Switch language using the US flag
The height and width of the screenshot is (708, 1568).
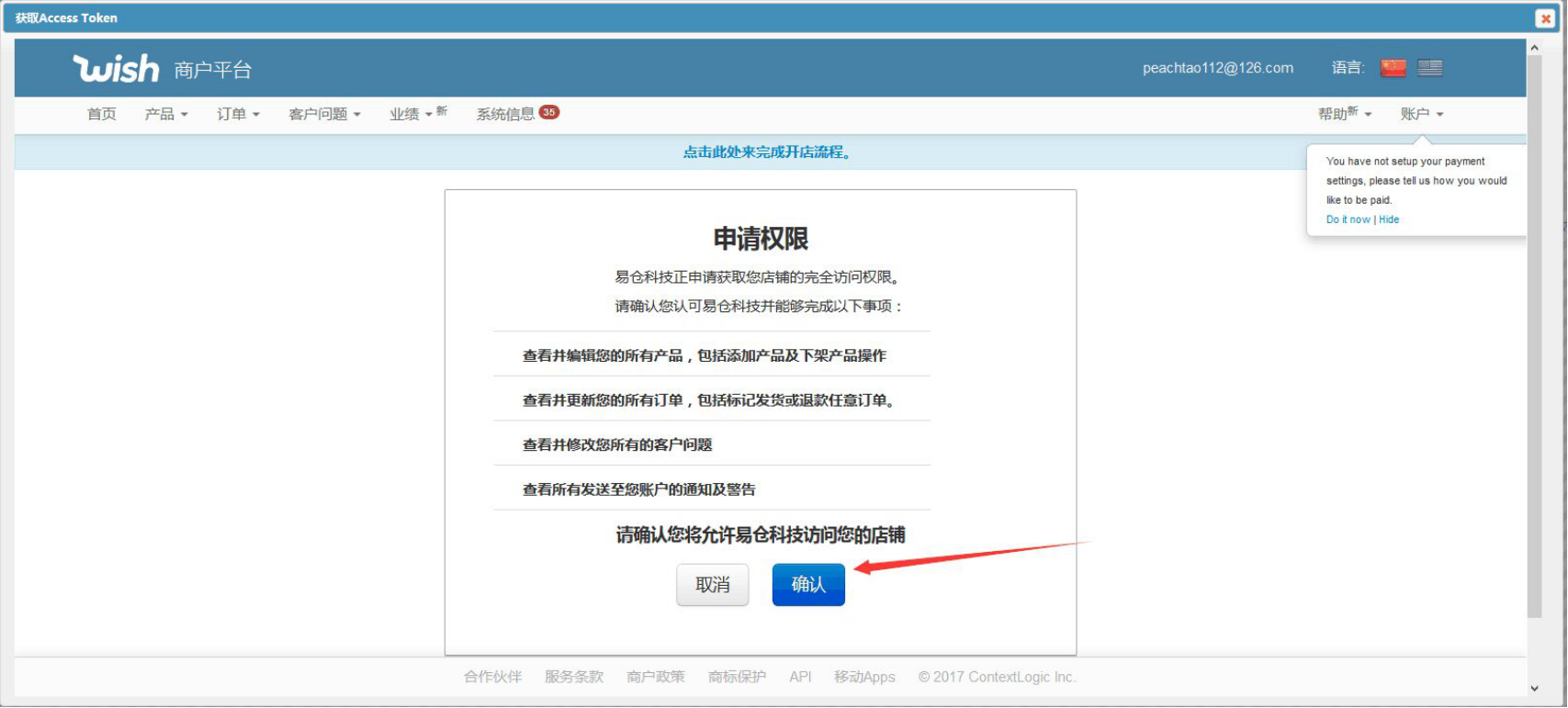click(x=1429, y=68)
